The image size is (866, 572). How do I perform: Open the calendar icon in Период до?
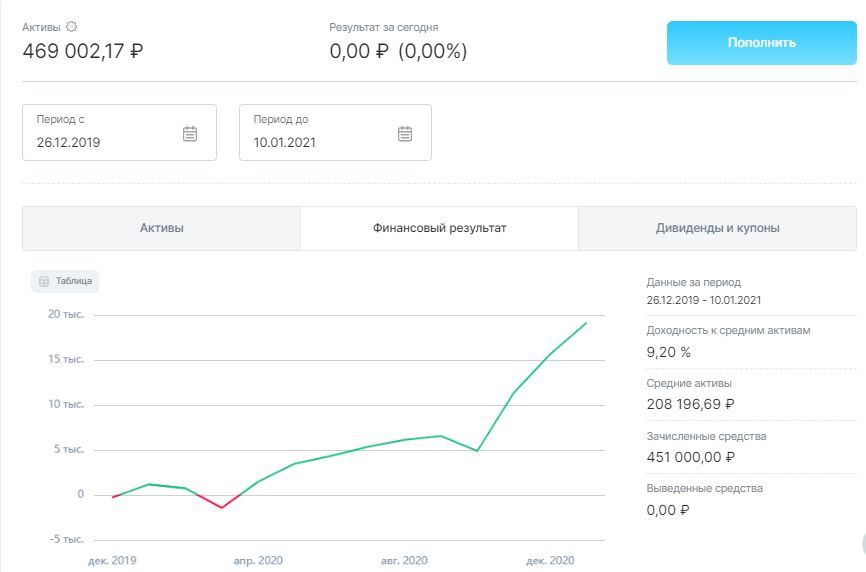(x=405, y=134)
